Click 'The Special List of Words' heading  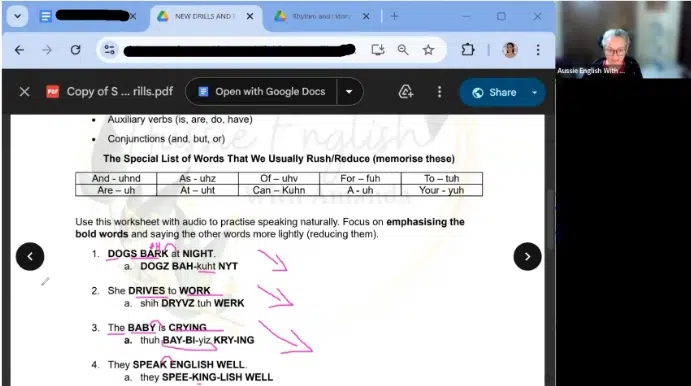279,159
